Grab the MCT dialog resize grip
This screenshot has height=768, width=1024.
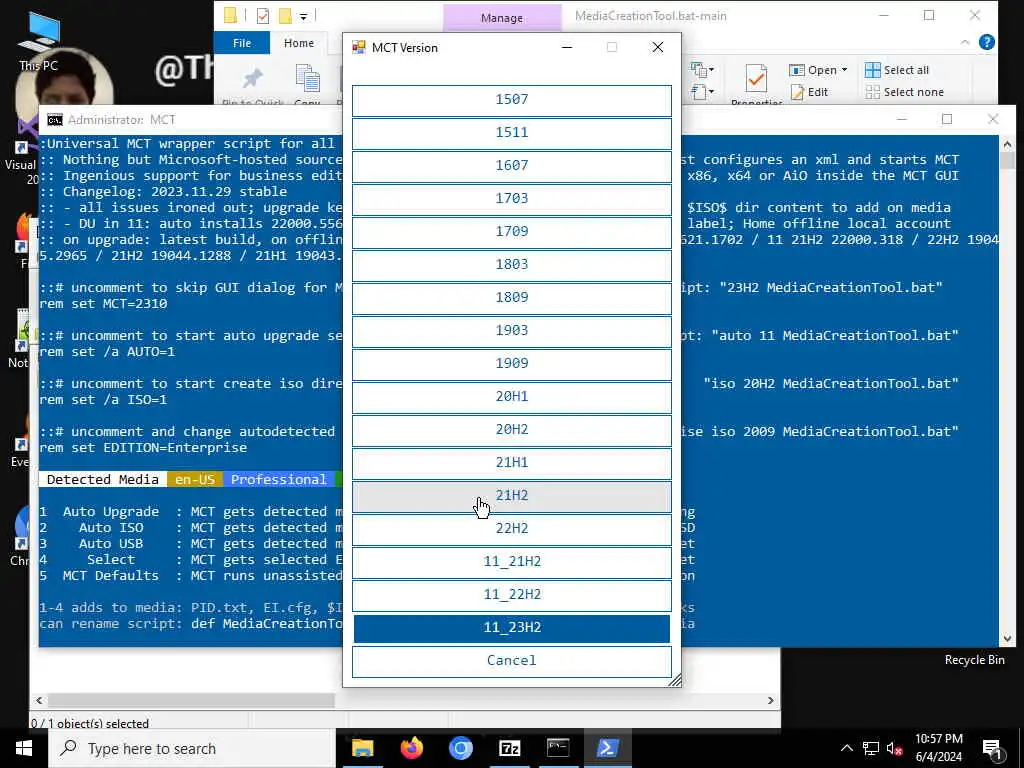(x=675, y=680)
